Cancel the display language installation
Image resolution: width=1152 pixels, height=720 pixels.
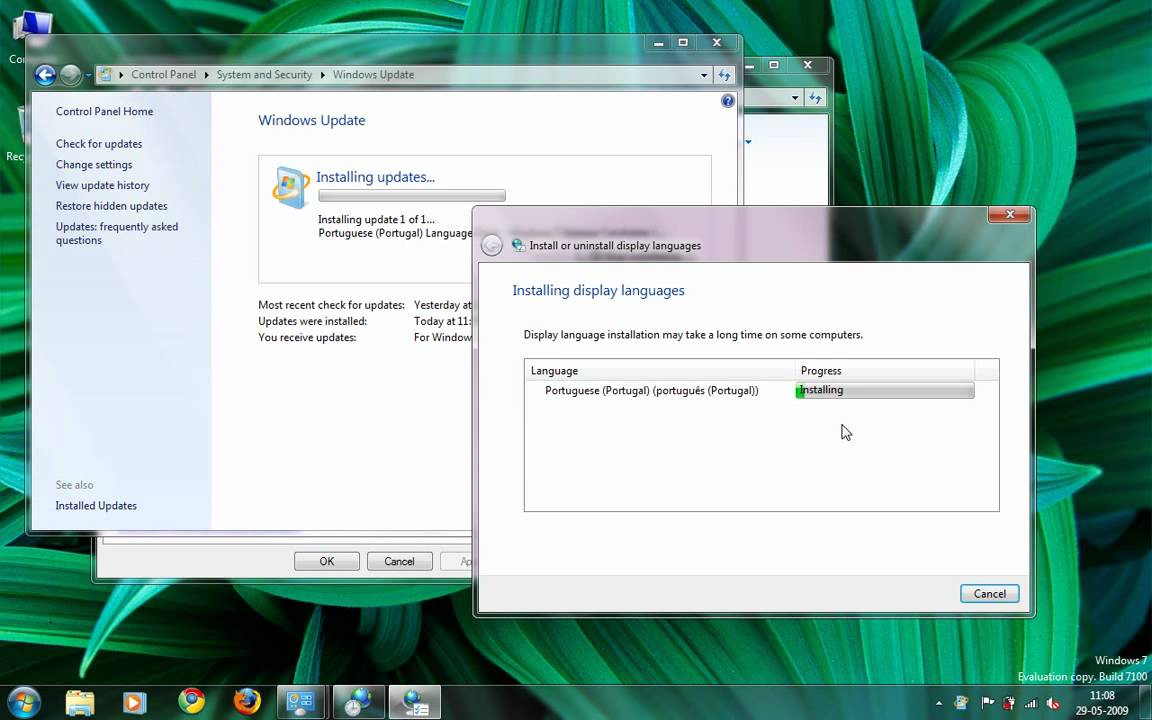tap(990, 594)
